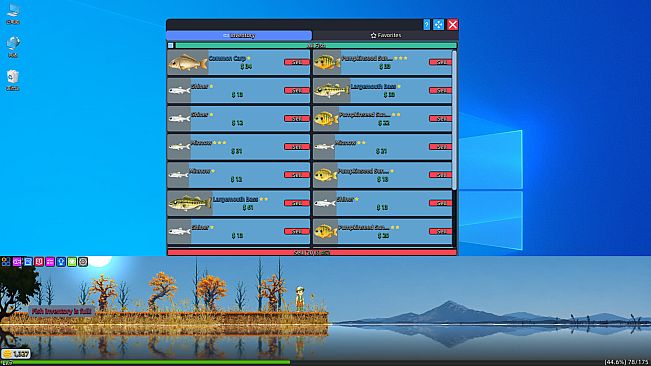
Task: Sell the one-star Minnow
Action: [x=296, y=175]
